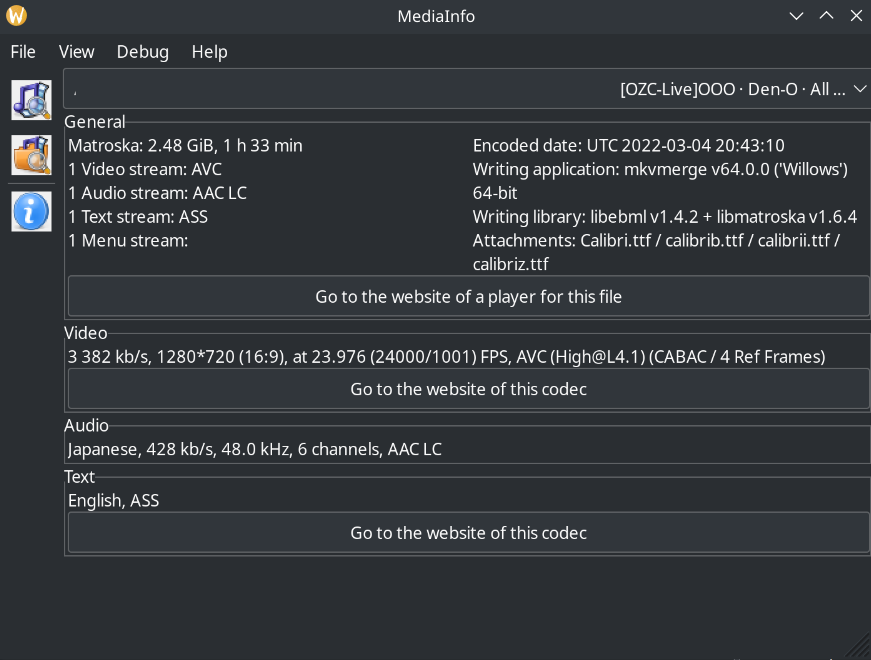
Task: Show the About dialog with the blue info icon
Action: [31, 211]
